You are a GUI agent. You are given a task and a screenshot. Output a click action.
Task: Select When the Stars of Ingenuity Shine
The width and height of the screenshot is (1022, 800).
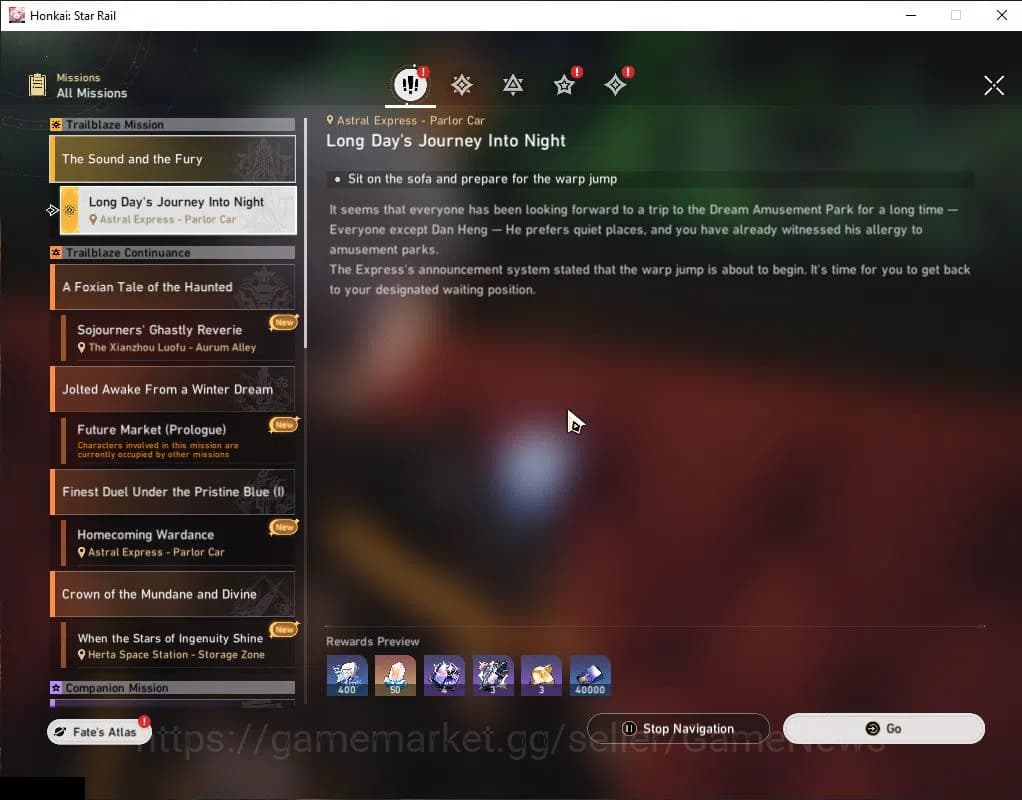point(178,645)
